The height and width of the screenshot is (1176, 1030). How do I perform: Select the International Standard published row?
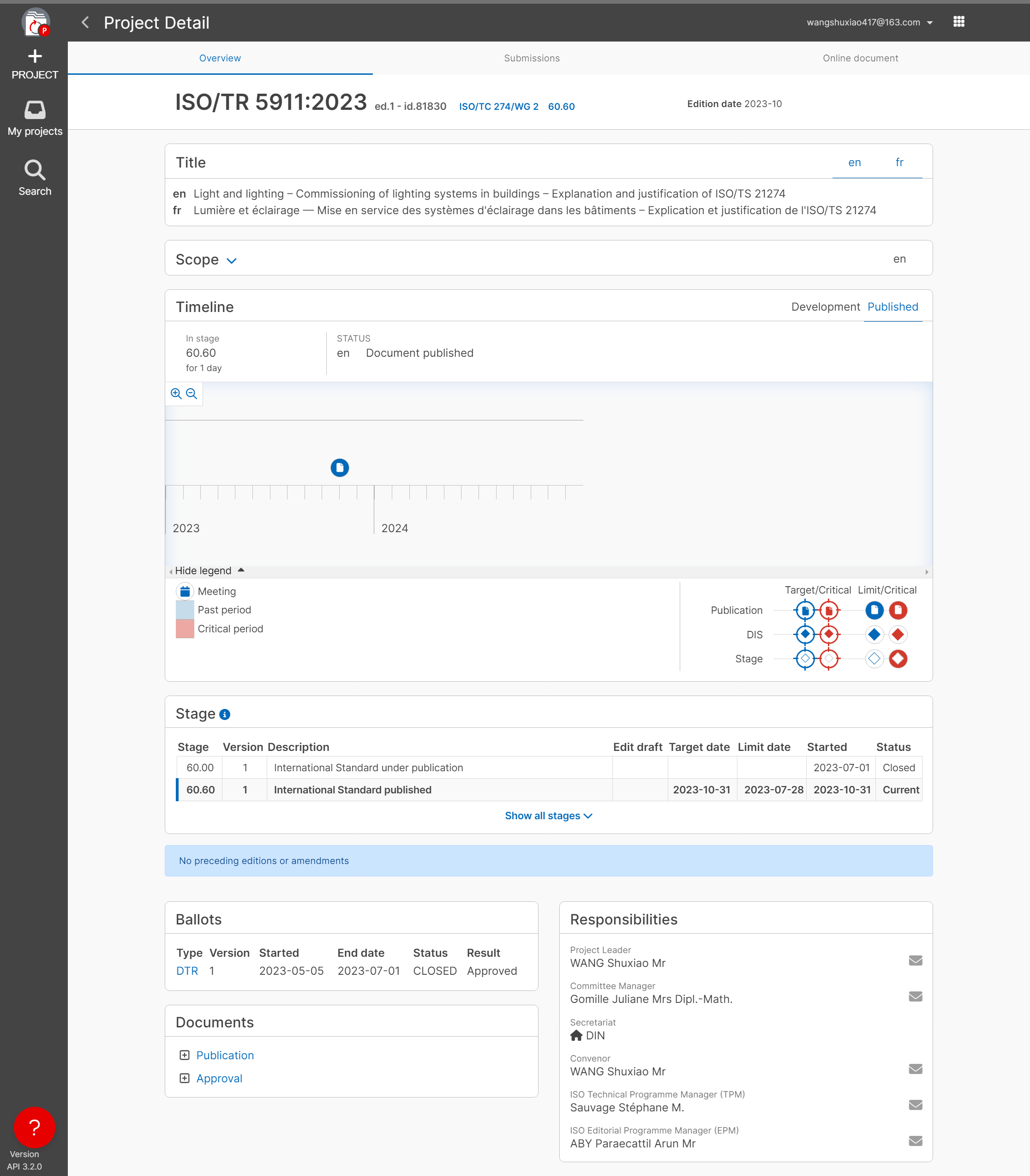click(x=549, y=790)
